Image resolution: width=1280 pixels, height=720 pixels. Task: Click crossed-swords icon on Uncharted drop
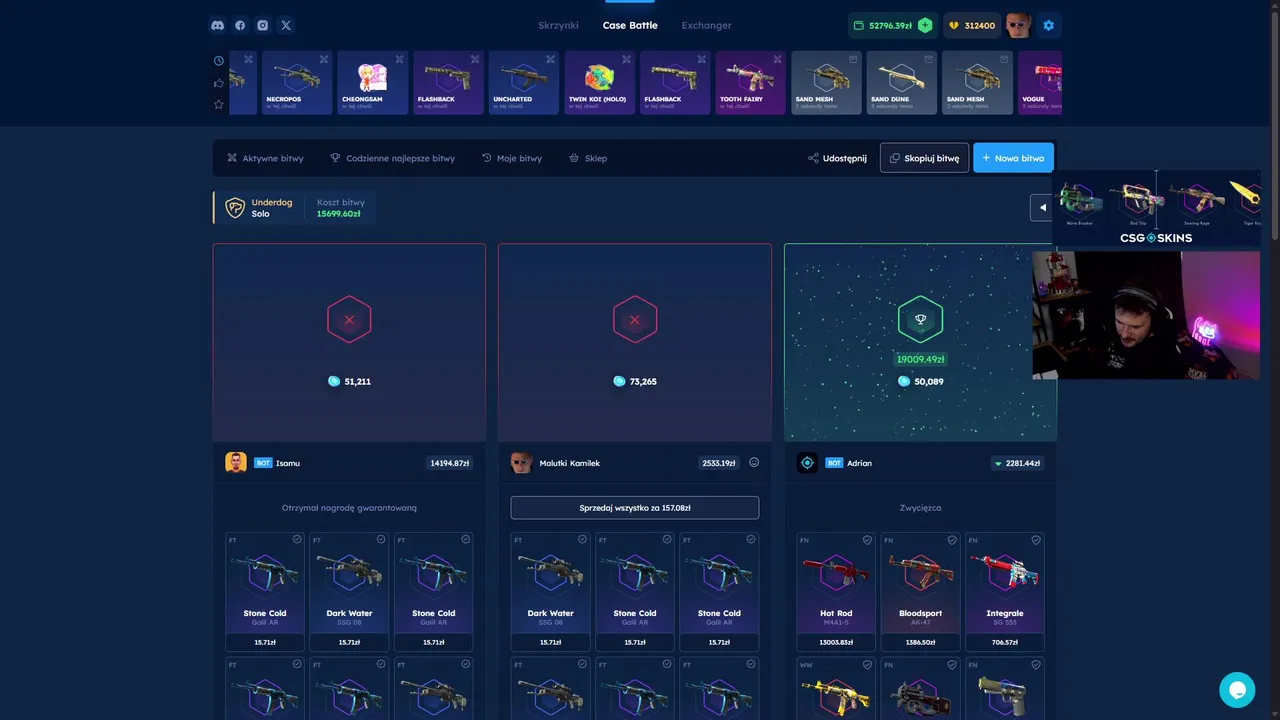coord(551,59)
